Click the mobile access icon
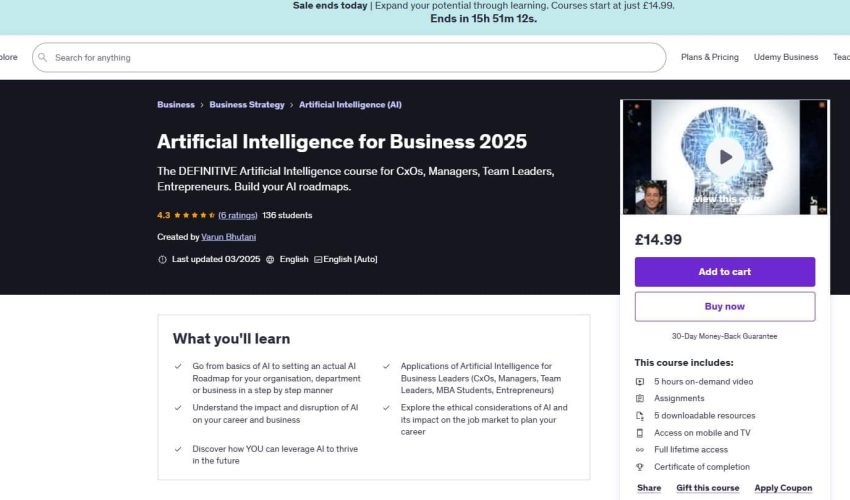 tap(640, 433)
